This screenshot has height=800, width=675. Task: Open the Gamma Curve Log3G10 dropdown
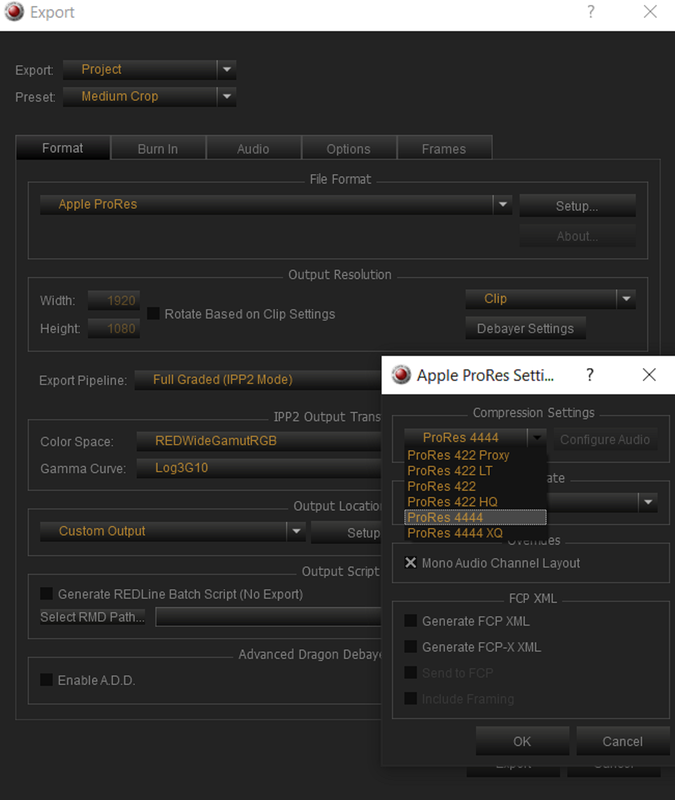pyautogui.click(x=259, y=468)
